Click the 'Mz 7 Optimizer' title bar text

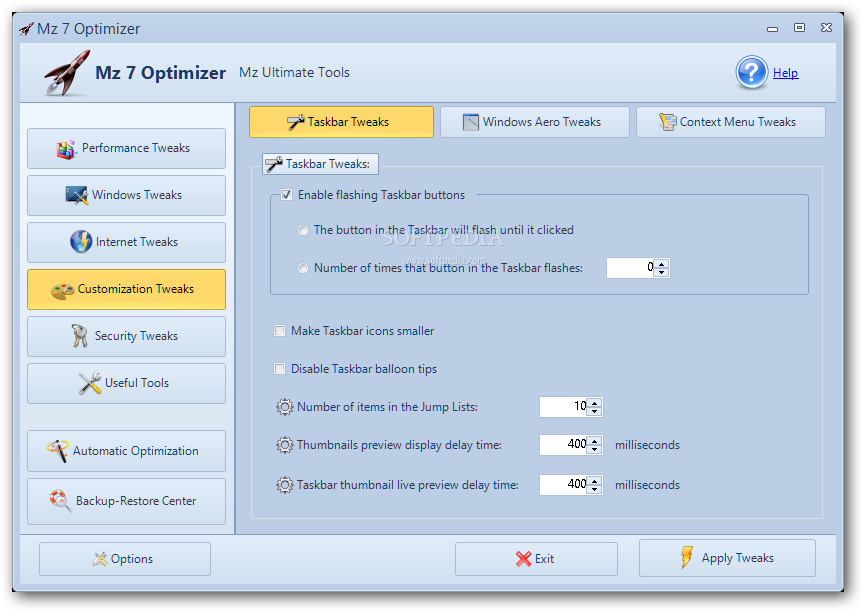coord(88,29)
